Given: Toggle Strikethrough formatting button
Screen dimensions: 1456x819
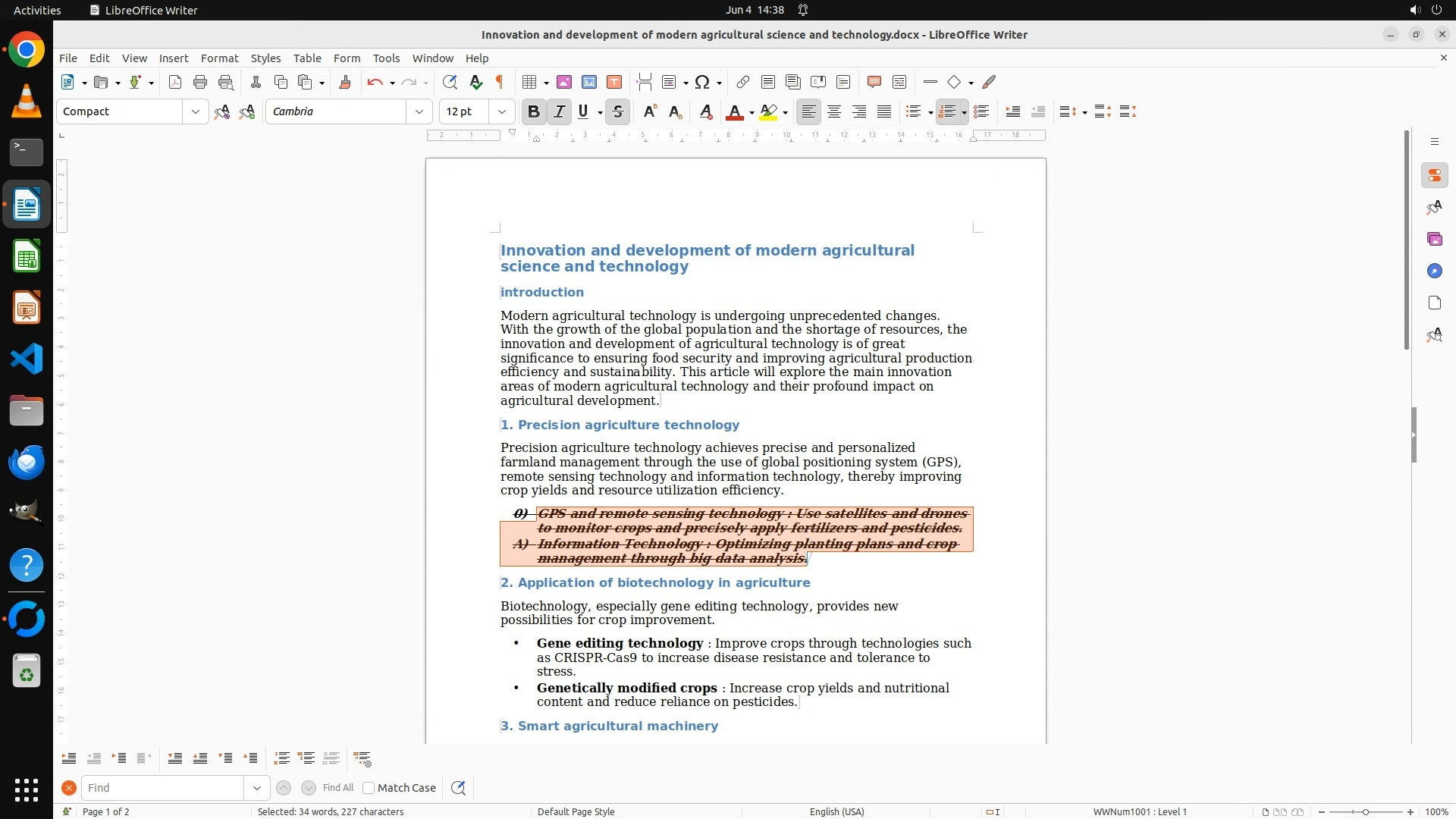Looking at the screenshot, I should coord(618,111).
